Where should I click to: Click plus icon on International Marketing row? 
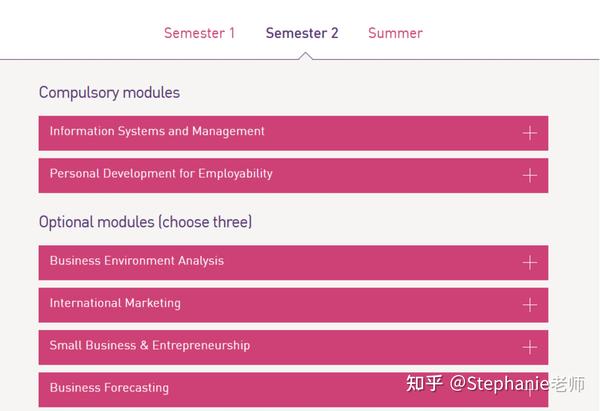529,305
